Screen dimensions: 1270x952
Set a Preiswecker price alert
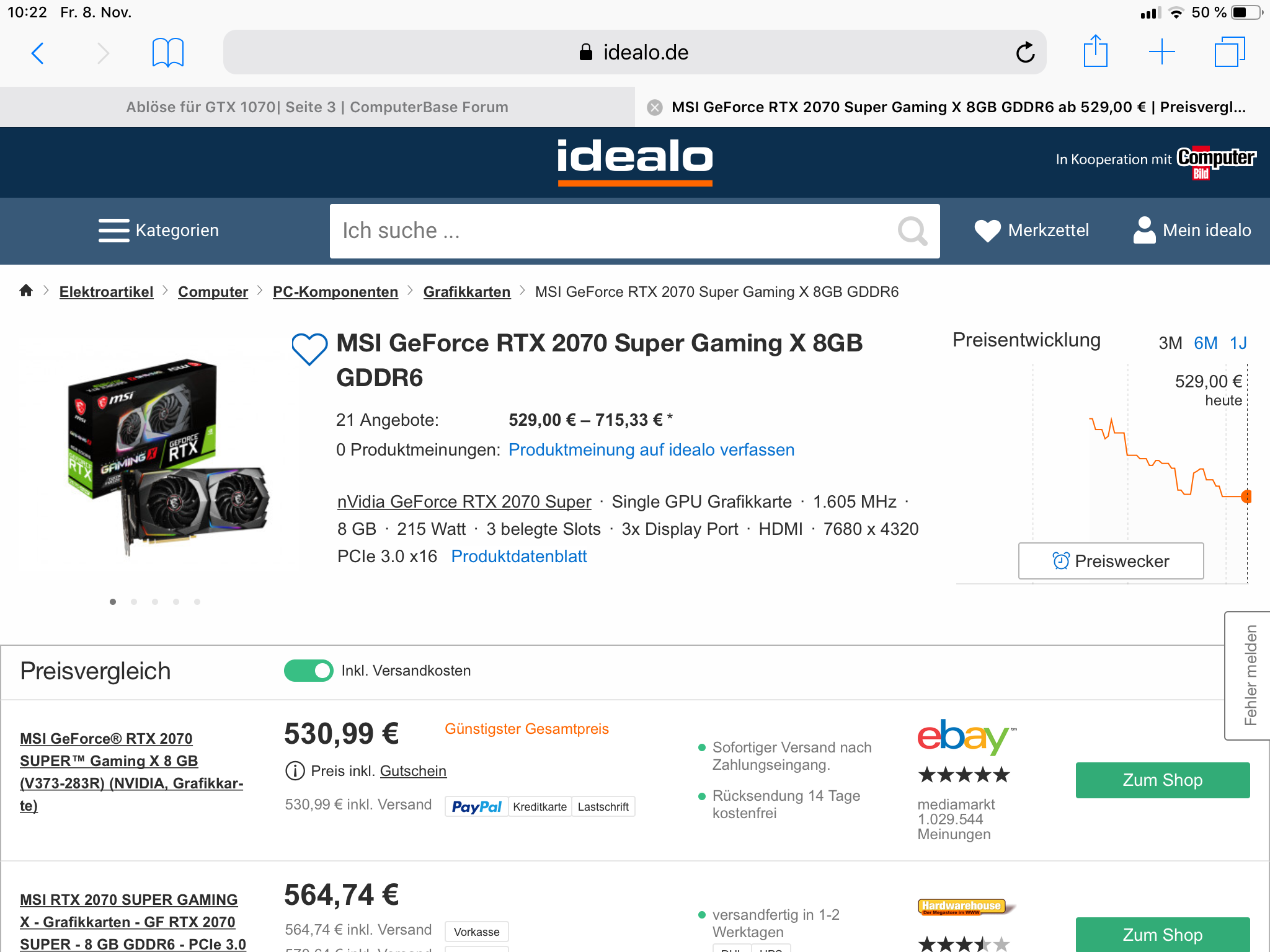[1111, 561]
